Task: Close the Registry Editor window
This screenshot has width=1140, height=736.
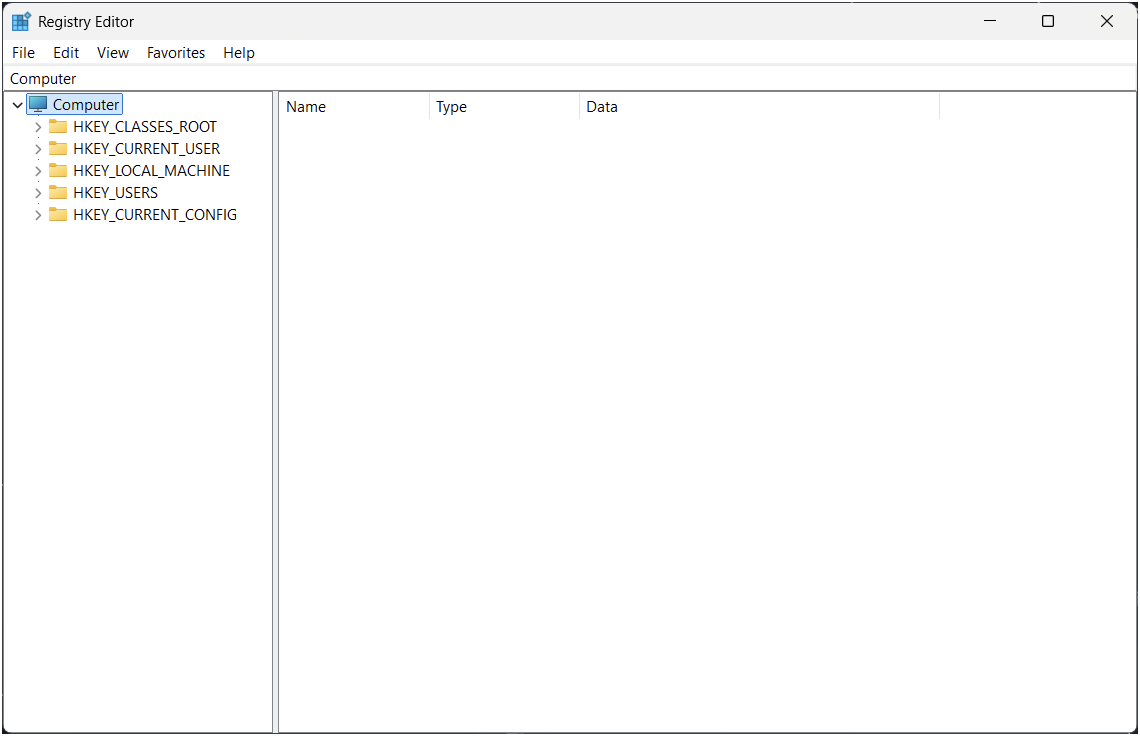Action: (x=1107, y=21)
